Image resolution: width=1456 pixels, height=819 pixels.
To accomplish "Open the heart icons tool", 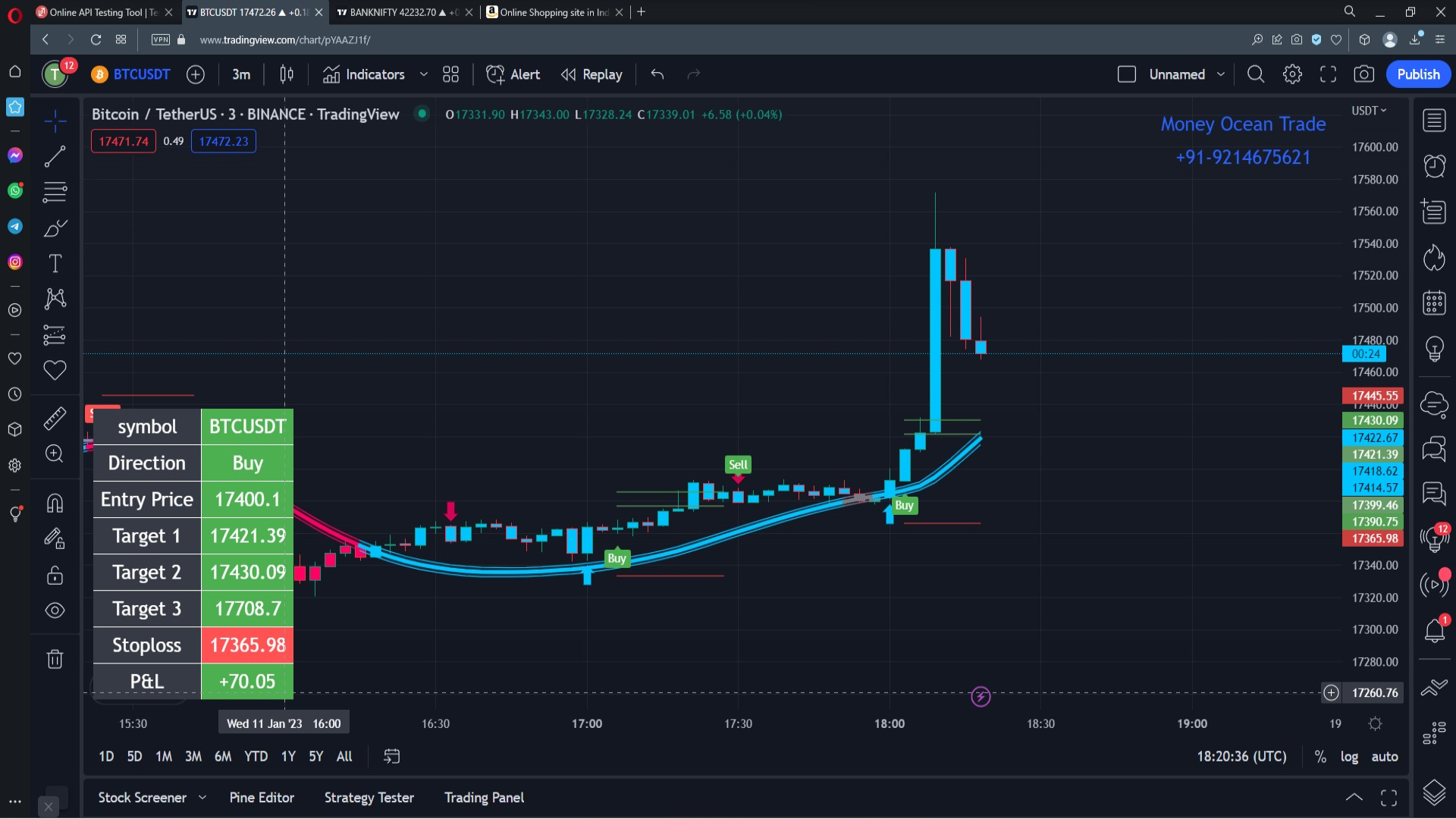I will click(x=55, y=370).
